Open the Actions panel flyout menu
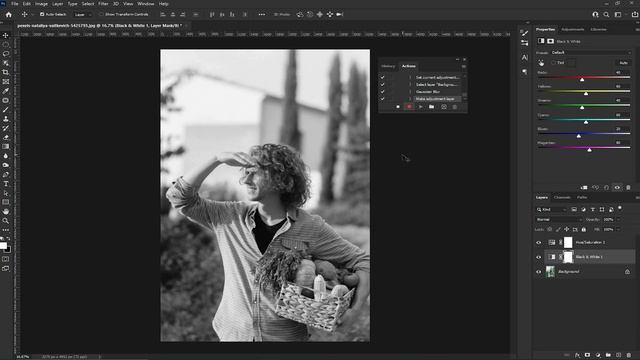The image size is (640, 360). (464, 66)
